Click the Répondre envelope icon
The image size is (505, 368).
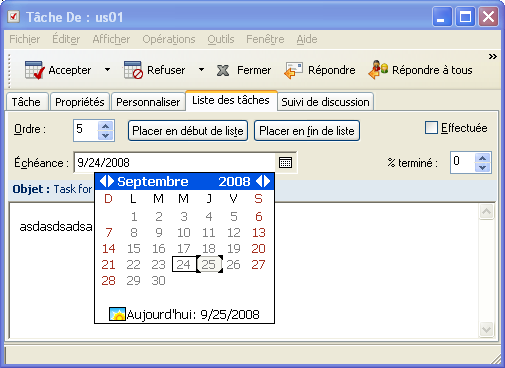[293, 70]
